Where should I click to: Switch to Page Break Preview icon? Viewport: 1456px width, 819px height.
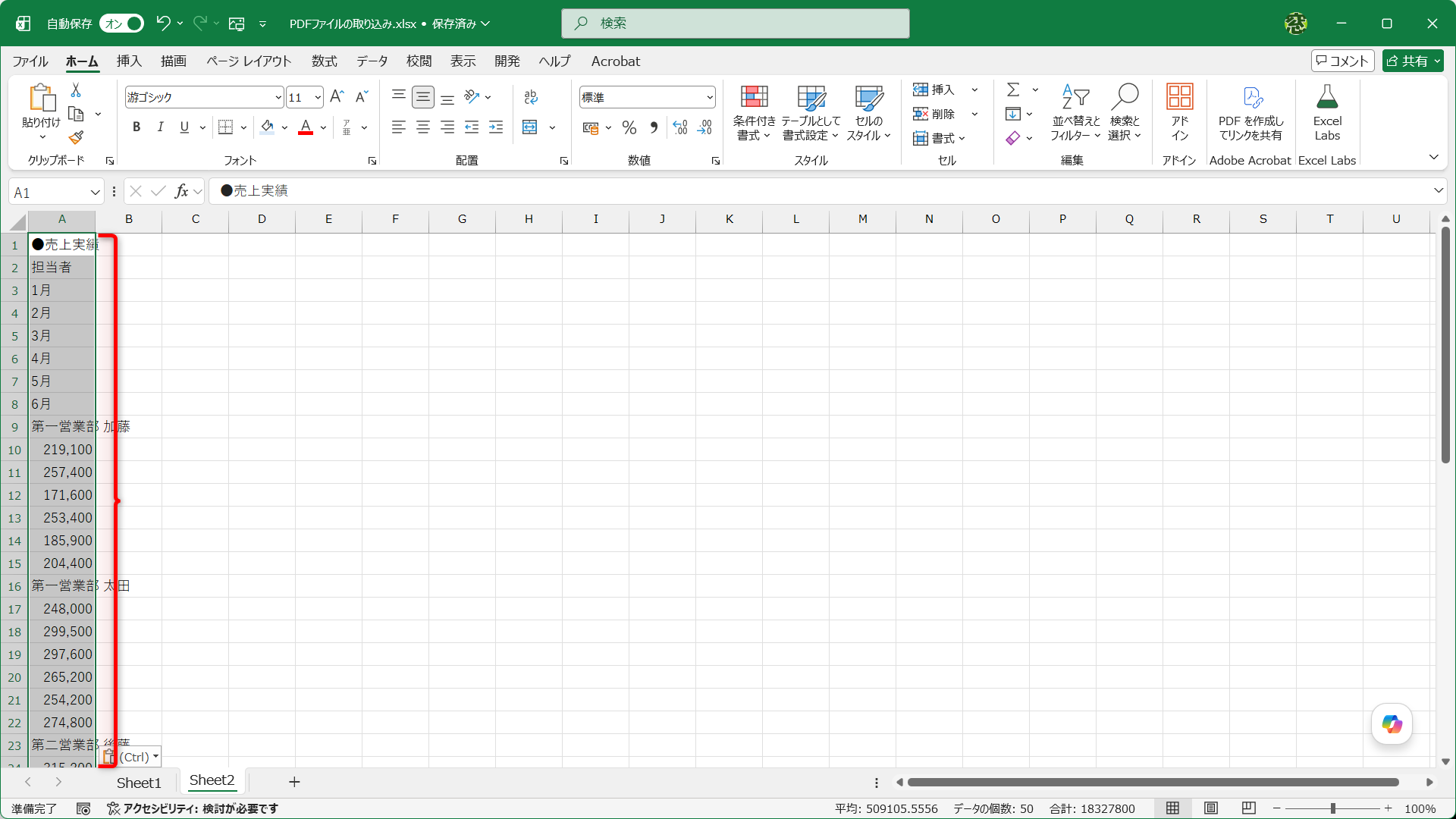[x=1249, y=808]
